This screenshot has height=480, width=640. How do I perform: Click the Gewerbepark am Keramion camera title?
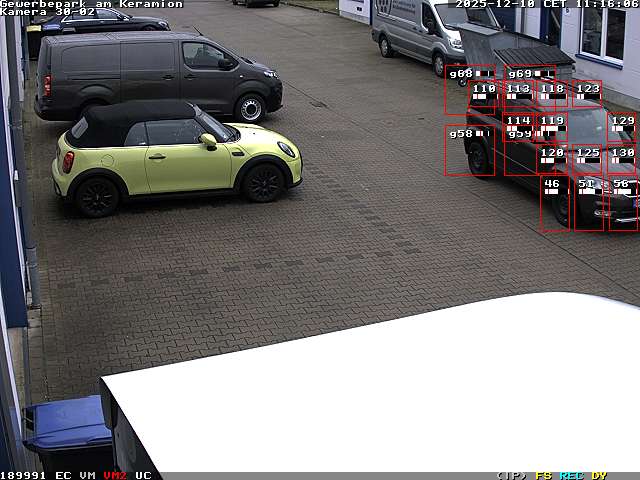pos(91,4)
